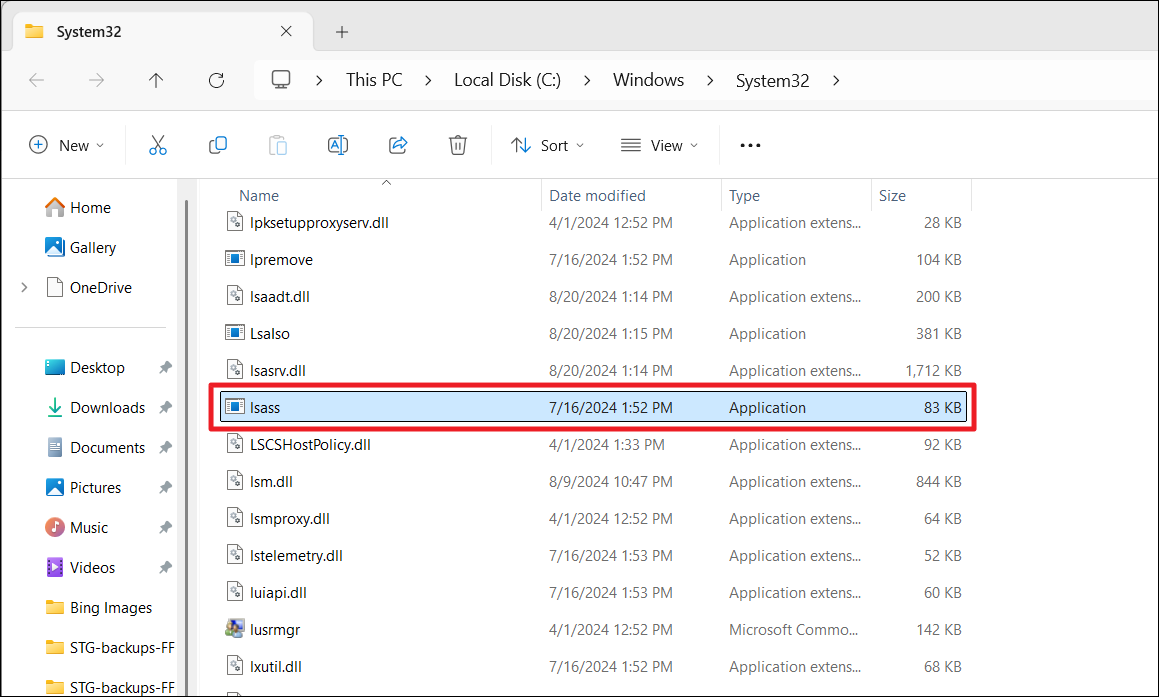The width and height of the screenshot is (1159, 697).
Task: Click the Refresh button
Action: 216,80
